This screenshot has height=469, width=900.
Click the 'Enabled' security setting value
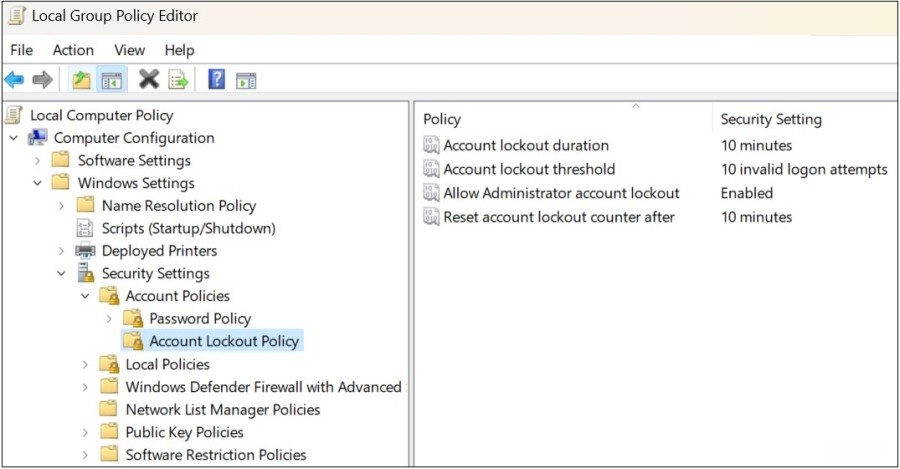click(747, 193)
